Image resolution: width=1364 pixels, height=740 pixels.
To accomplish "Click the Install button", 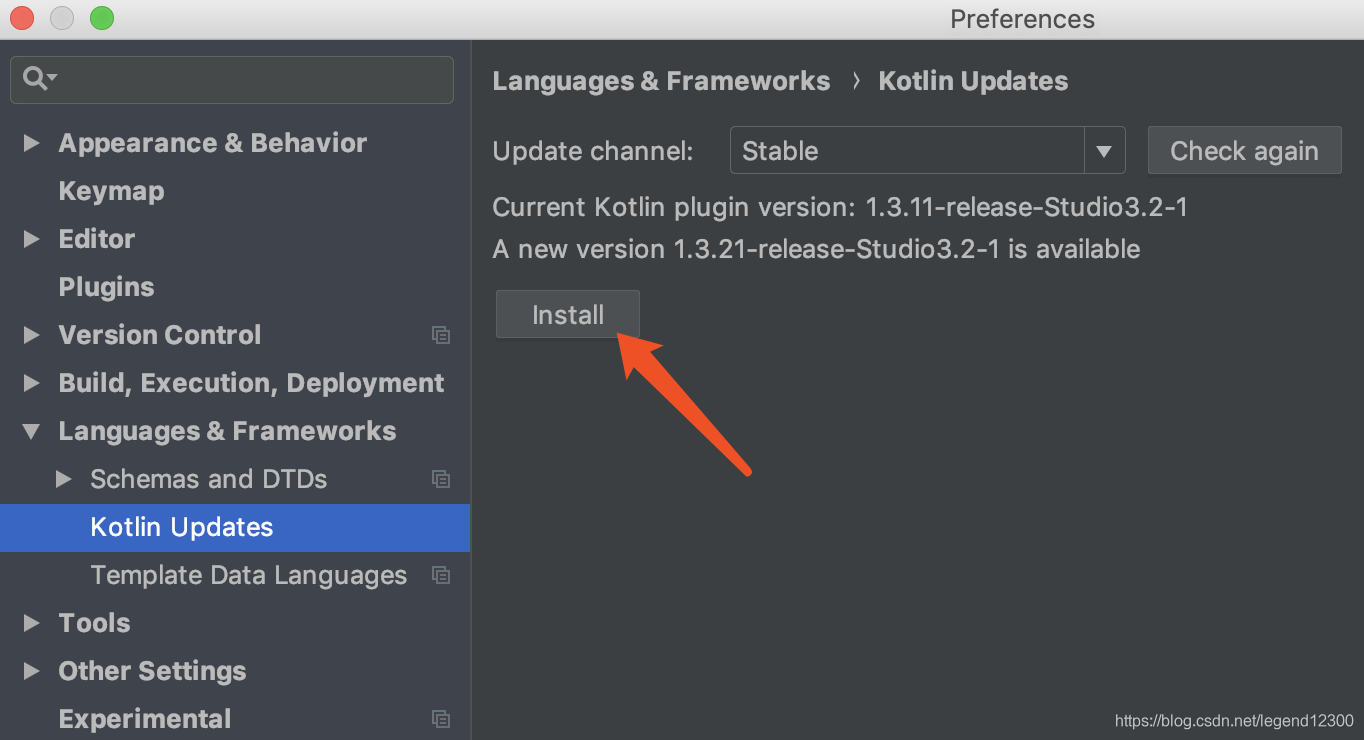I will pyautogui.click(x=567, y=315).
